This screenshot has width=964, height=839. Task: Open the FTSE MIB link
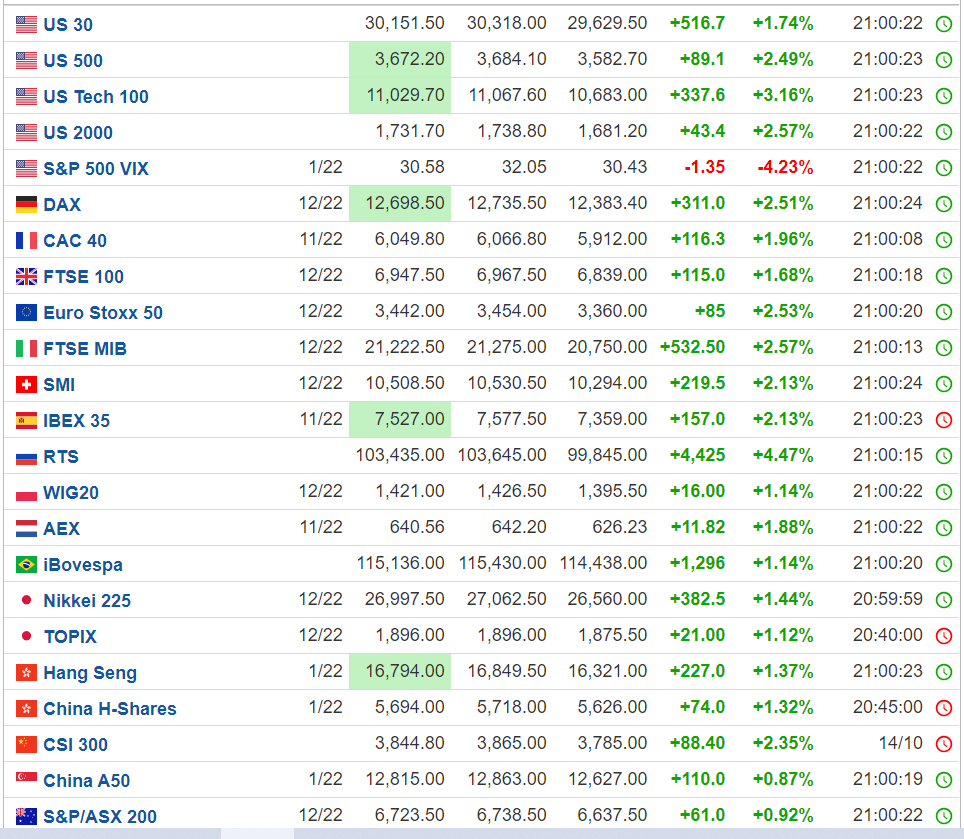click(85, 349)
